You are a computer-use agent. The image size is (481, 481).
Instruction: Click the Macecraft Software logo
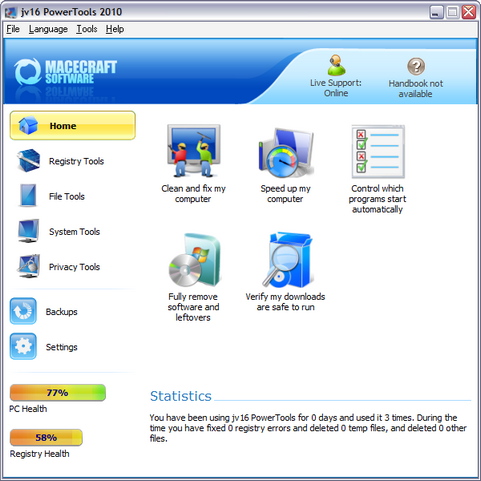(x=65, y=71)
